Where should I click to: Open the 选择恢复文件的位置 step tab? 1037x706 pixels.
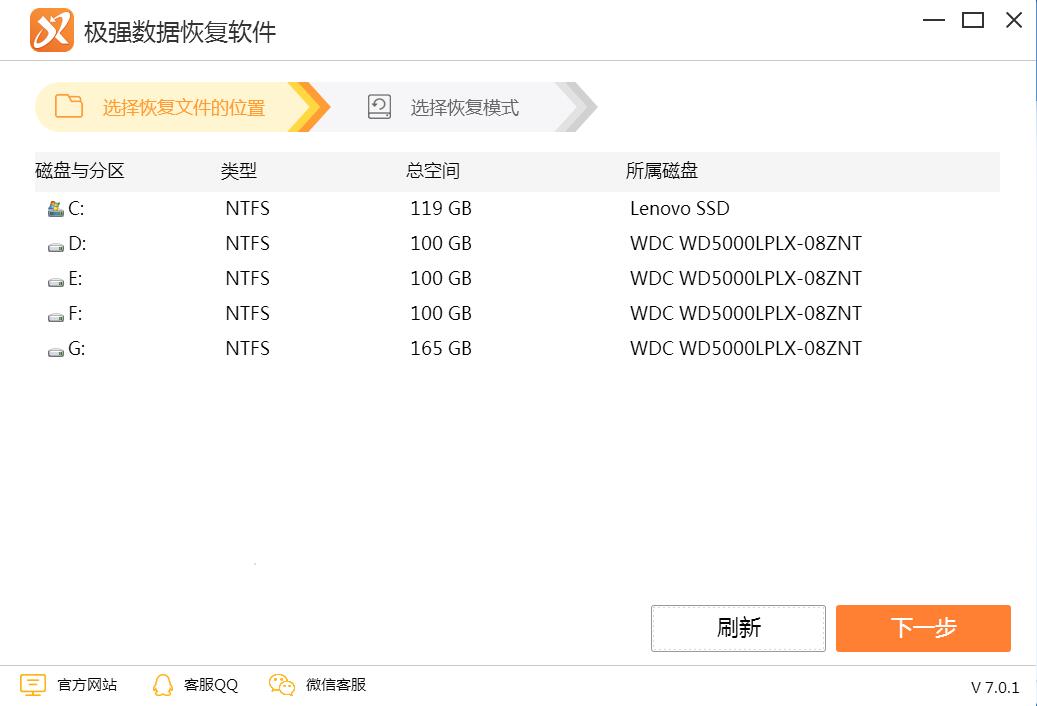pos(183,108)
